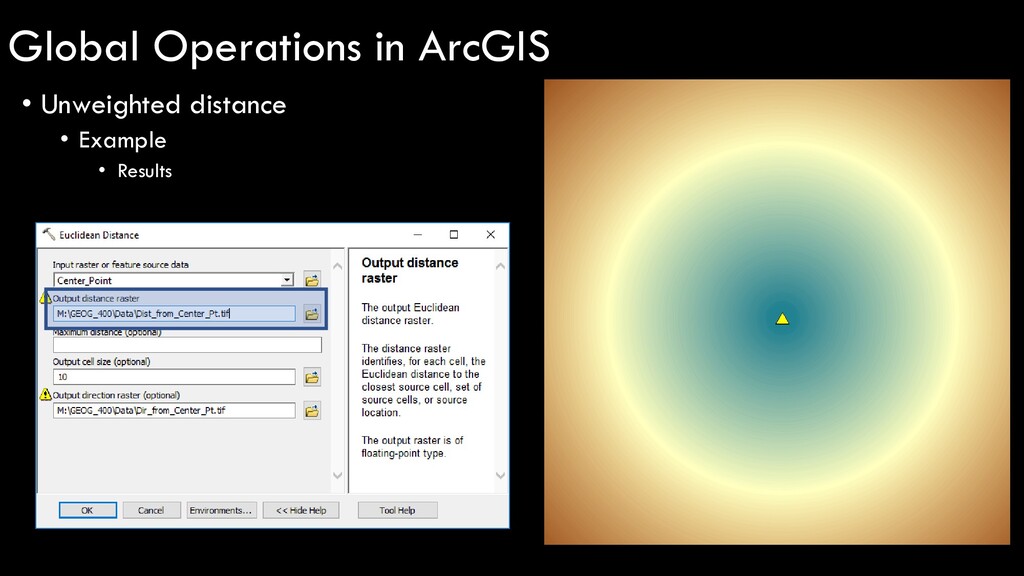
Task: Minimize the Euclidean Distance dialog
Action: click(x=418, y=234)
